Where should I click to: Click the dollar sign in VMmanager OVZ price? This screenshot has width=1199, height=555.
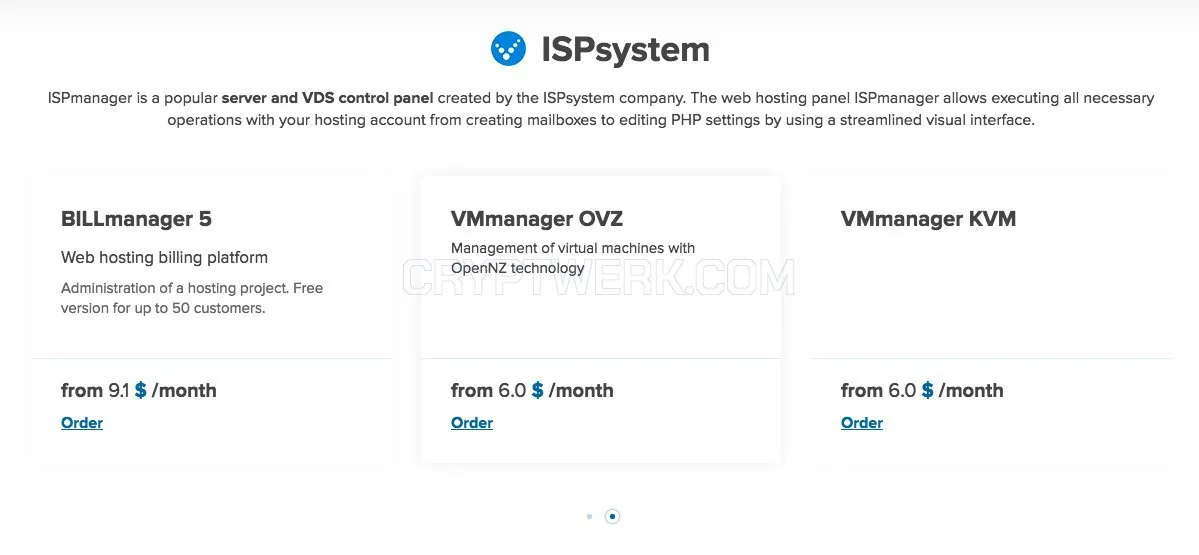click(x=538, y=390)
